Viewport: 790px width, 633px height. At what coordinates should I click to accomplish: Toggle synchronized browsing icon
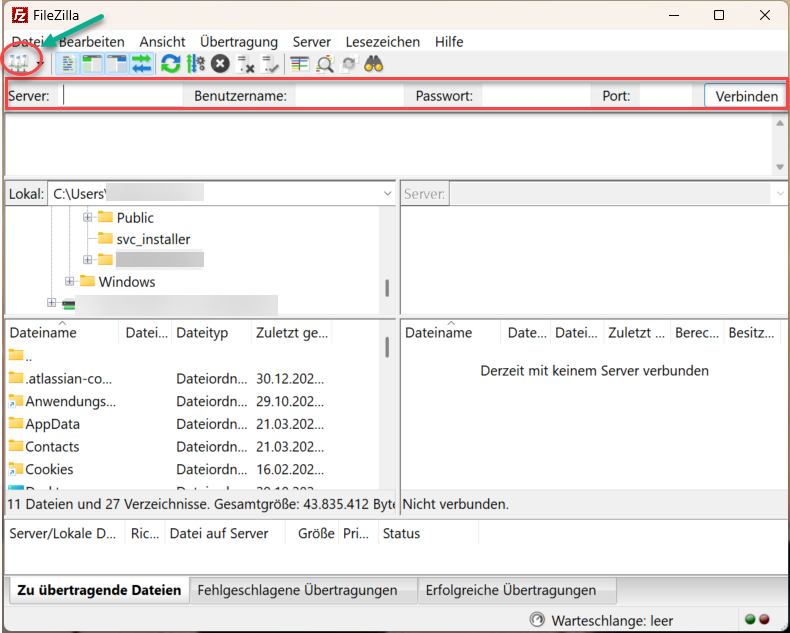tap(349, 64)
